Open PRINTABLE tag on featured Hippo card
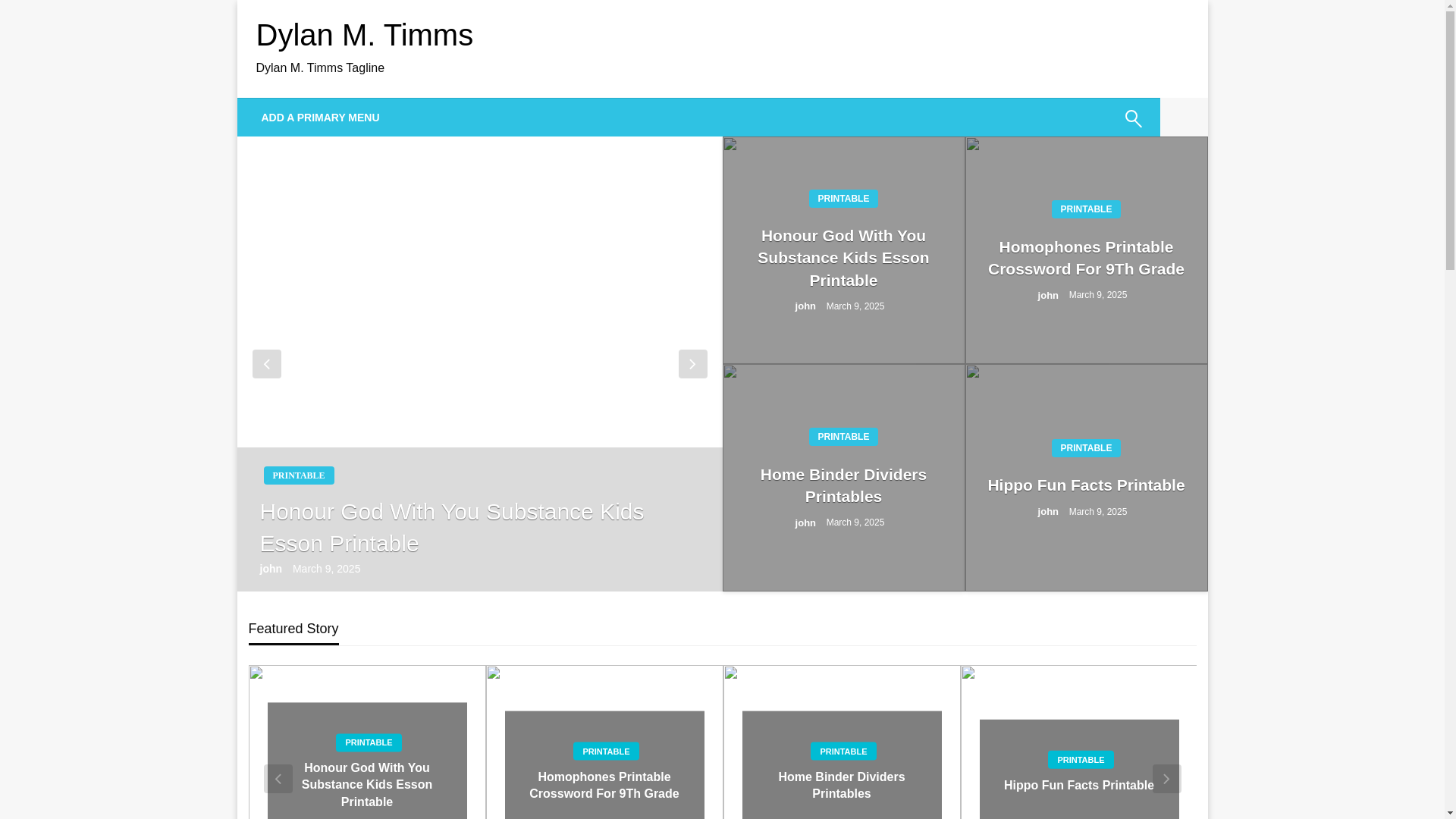 tap(1081, 760)
